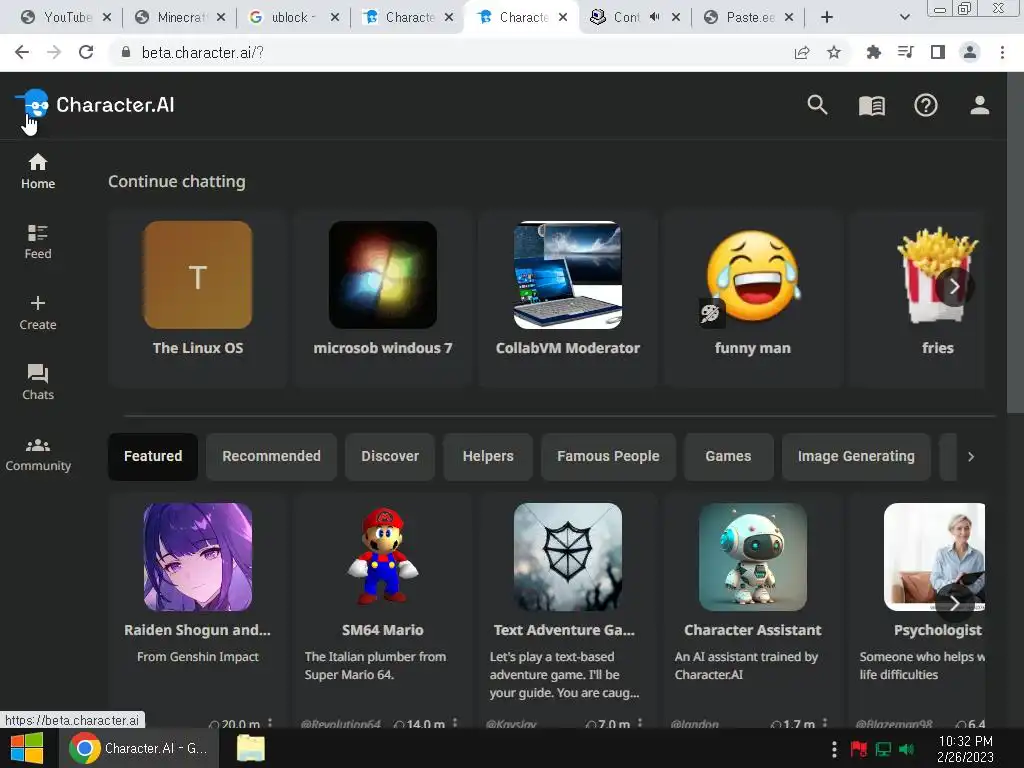
Task: Select the Featured category tab
Action: [x=153, y=456]
